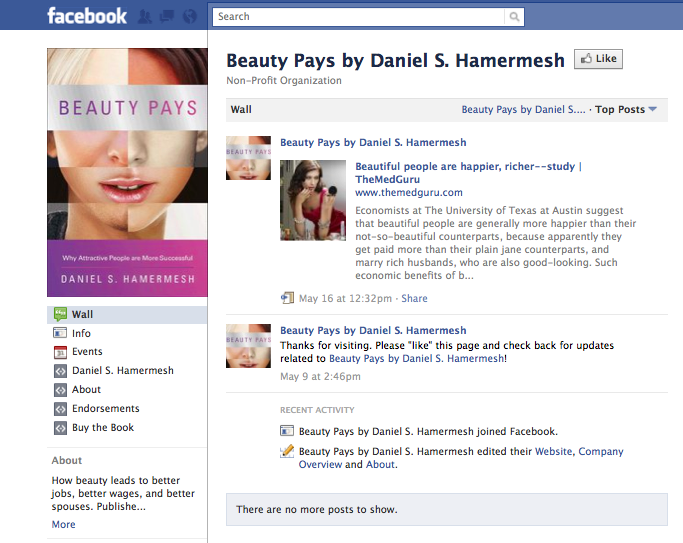Open the Endorsements sidebar tab
This screenshot has width=683, height=543.
106,408
